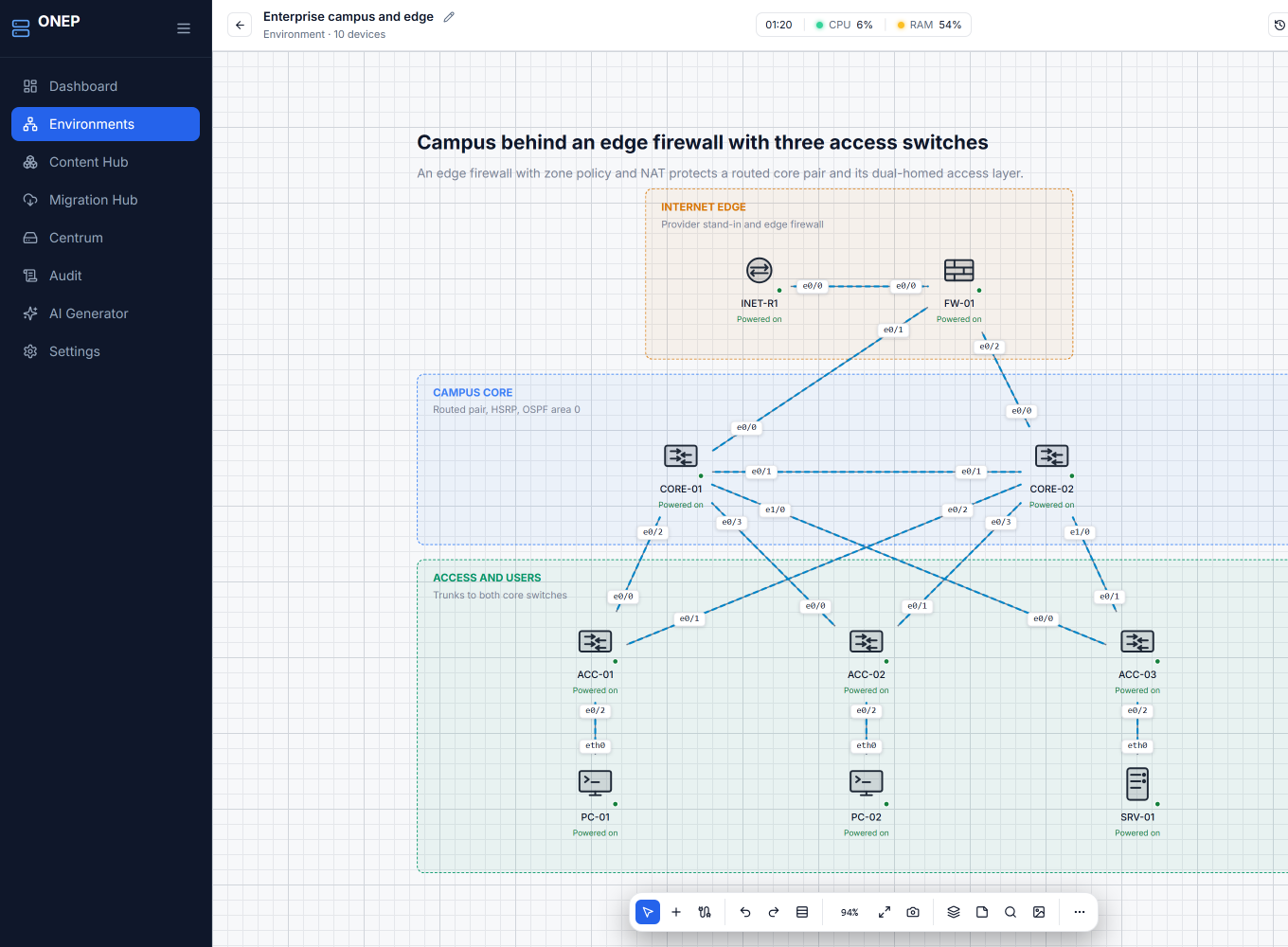Open Settings in sidebar

[105, 351]
